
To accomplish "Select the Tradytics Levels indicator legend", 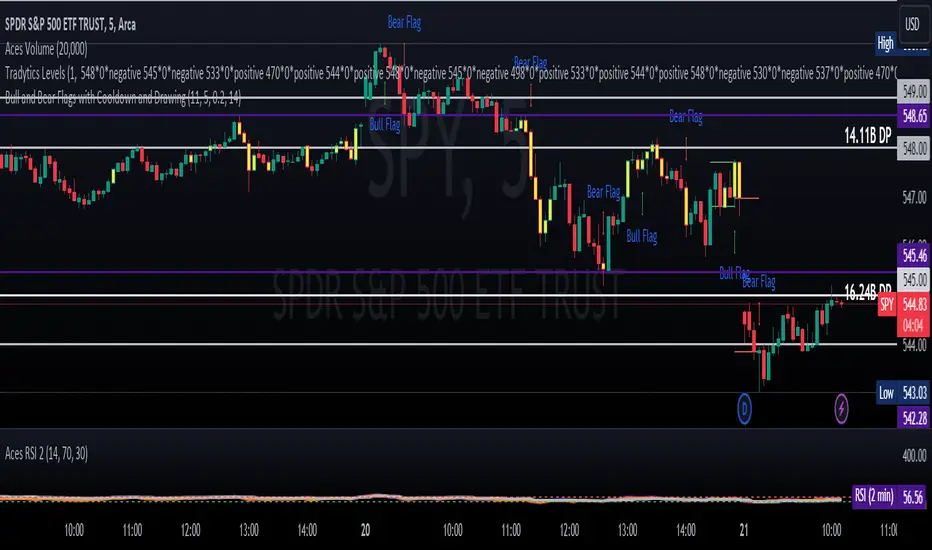I will tap(451, 74).
